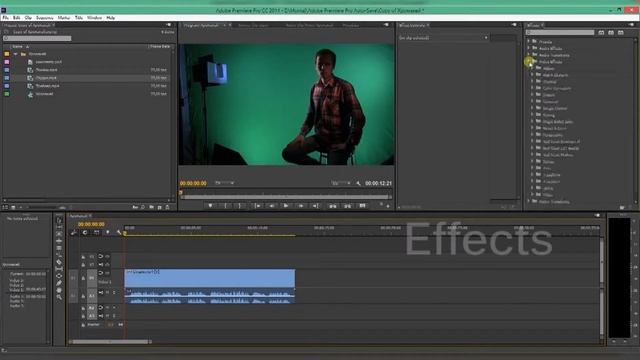Mute audio track A1
Image resolution: width=640 pixels, height=360 pixels.
(108, 292)
